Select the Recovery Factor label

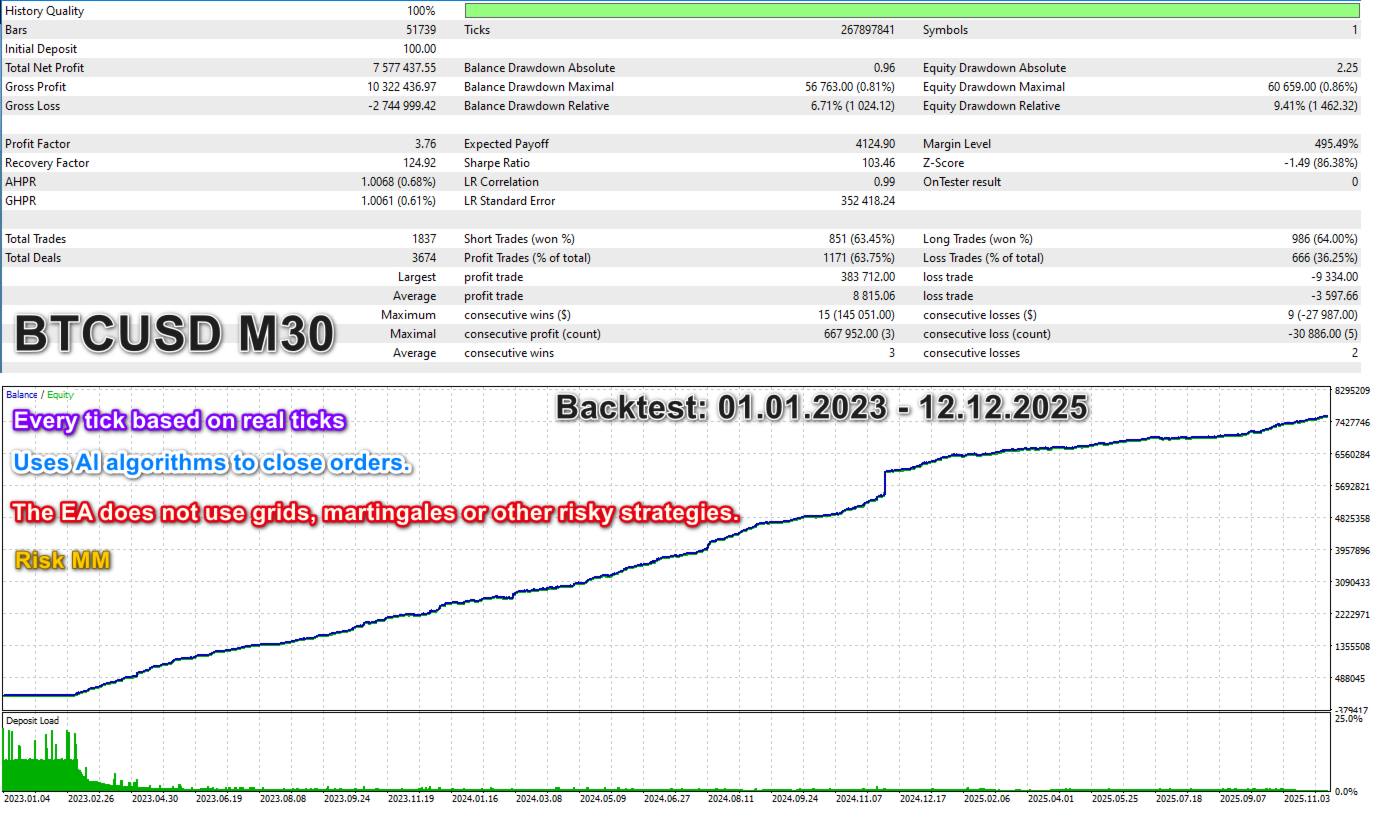click(x=47, y=163)
